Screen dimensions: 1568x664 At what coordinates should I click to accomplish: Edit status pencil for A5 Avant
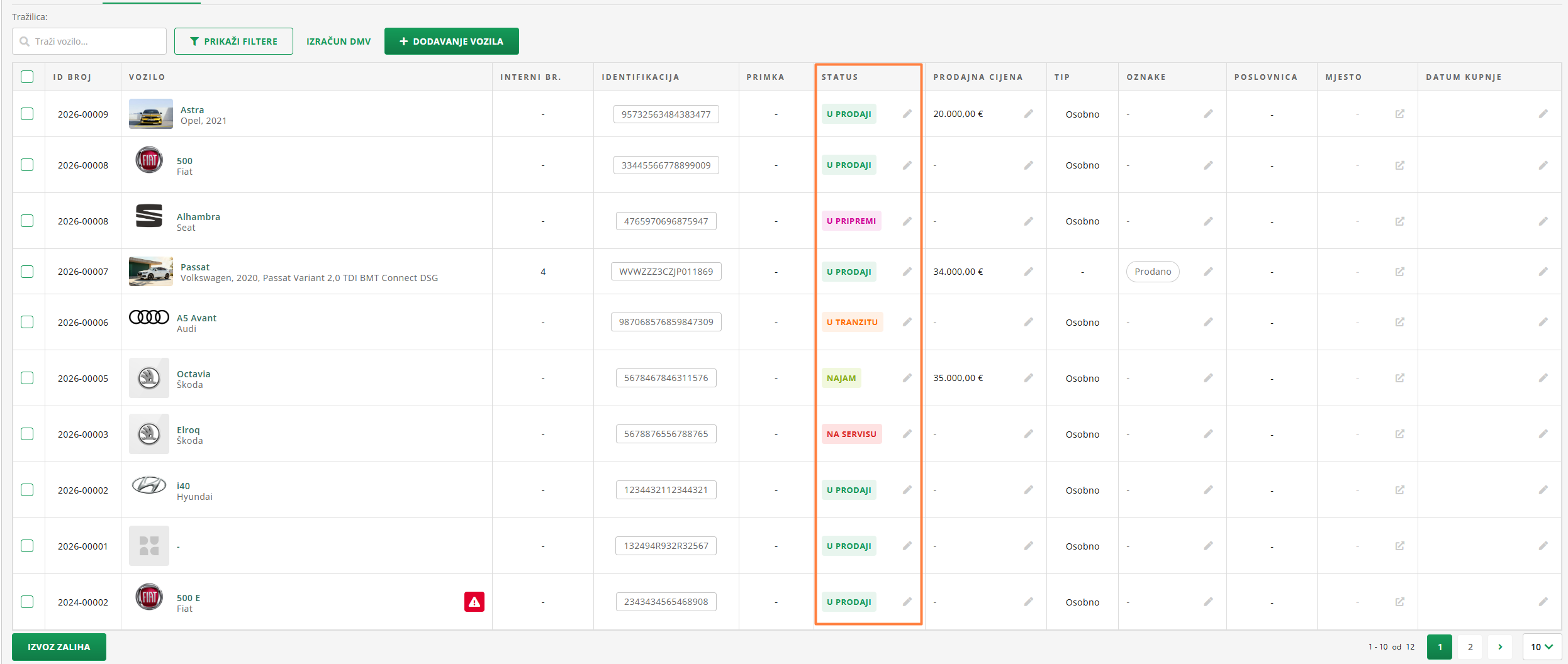point(907,322)
